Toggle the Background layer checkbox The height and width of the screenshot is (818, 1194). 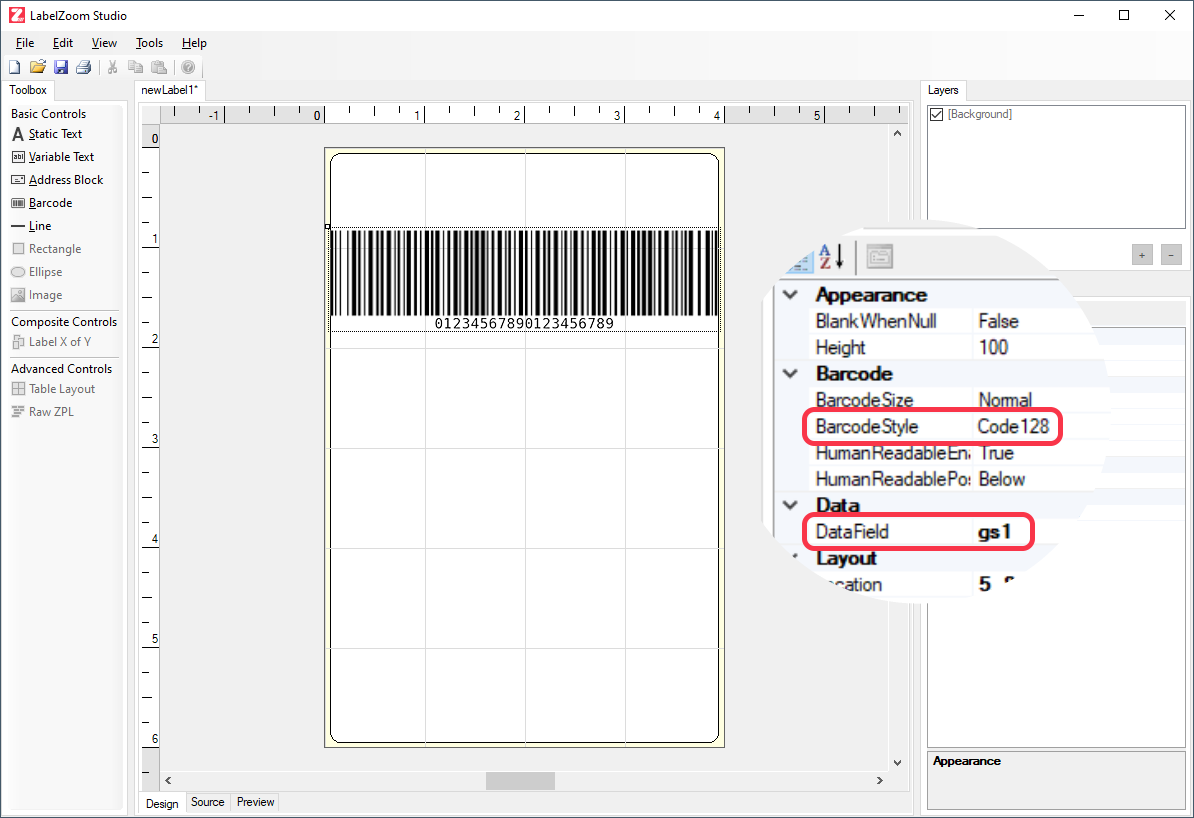pyautogui.click(x=937, y=114)
